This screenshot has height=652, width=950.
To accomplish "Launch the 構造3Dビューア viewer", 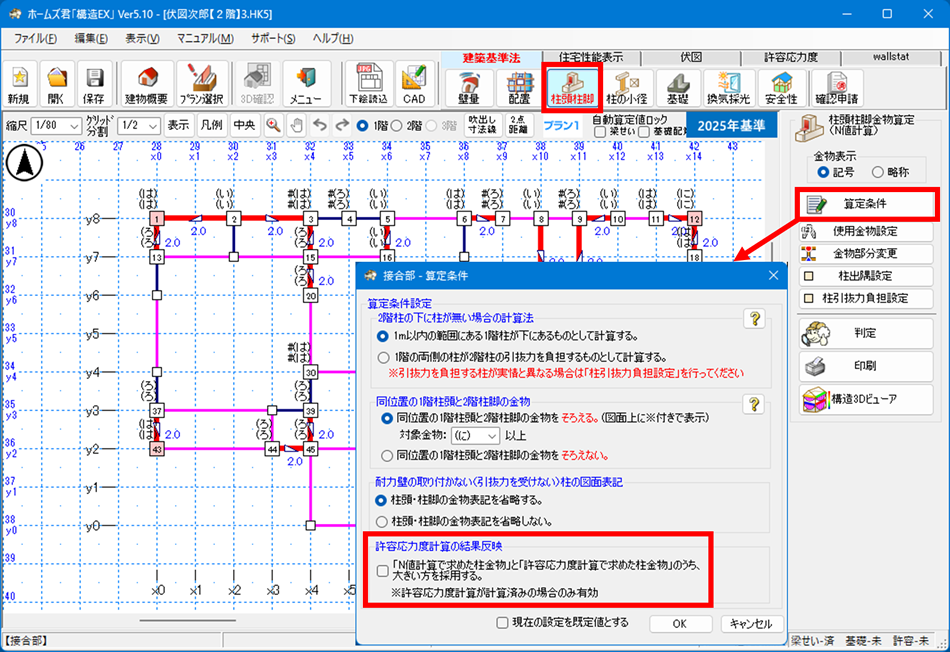I will pyautogui.click(x=865, y=397).
